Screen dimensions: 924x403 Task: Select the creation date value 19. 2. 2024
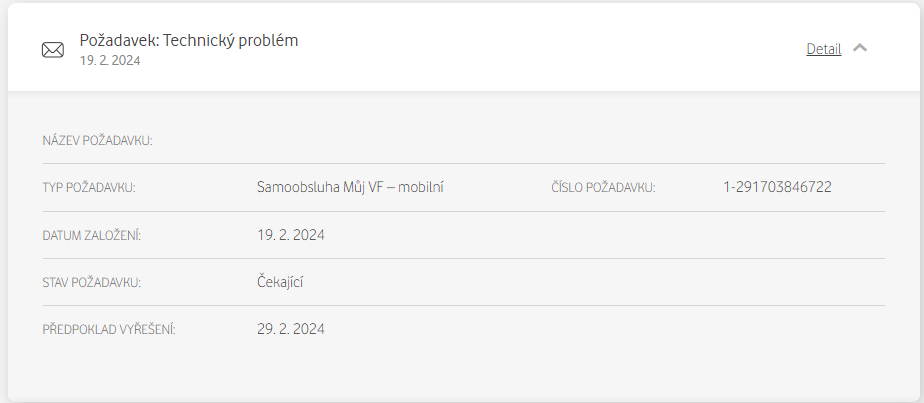pos(291,235)
